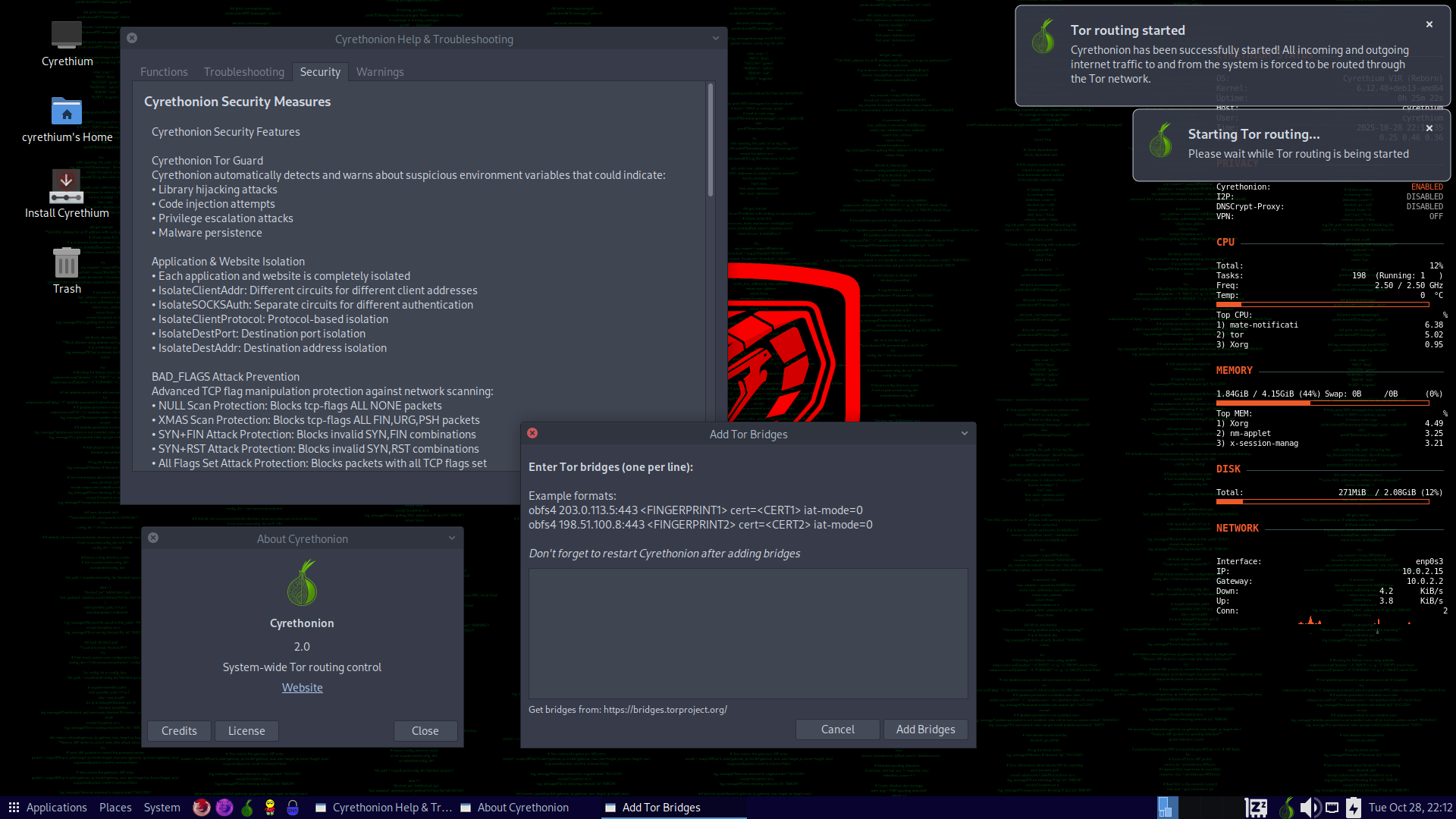Click the Cyrethonion onion icon in system tray
The image size is (1456, 819).
coord(1286,808)
